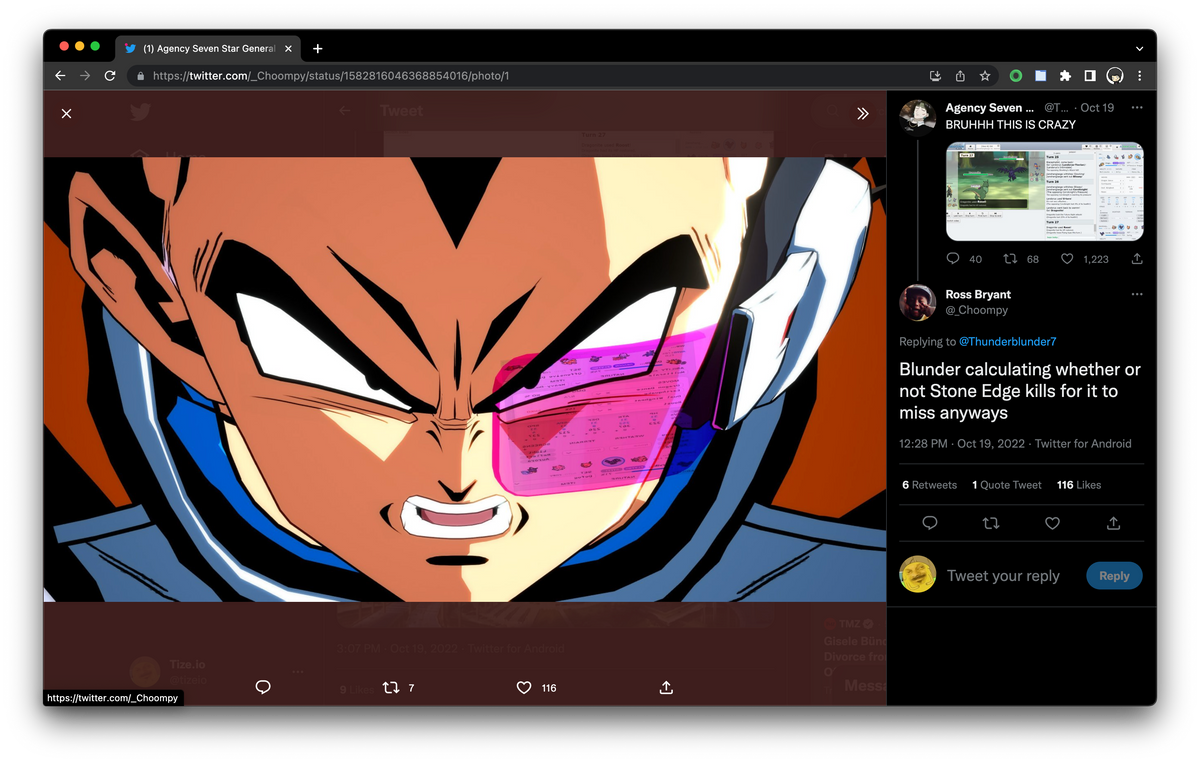
Task: Bookmark this page with star icon
Action: coord(985,76)
